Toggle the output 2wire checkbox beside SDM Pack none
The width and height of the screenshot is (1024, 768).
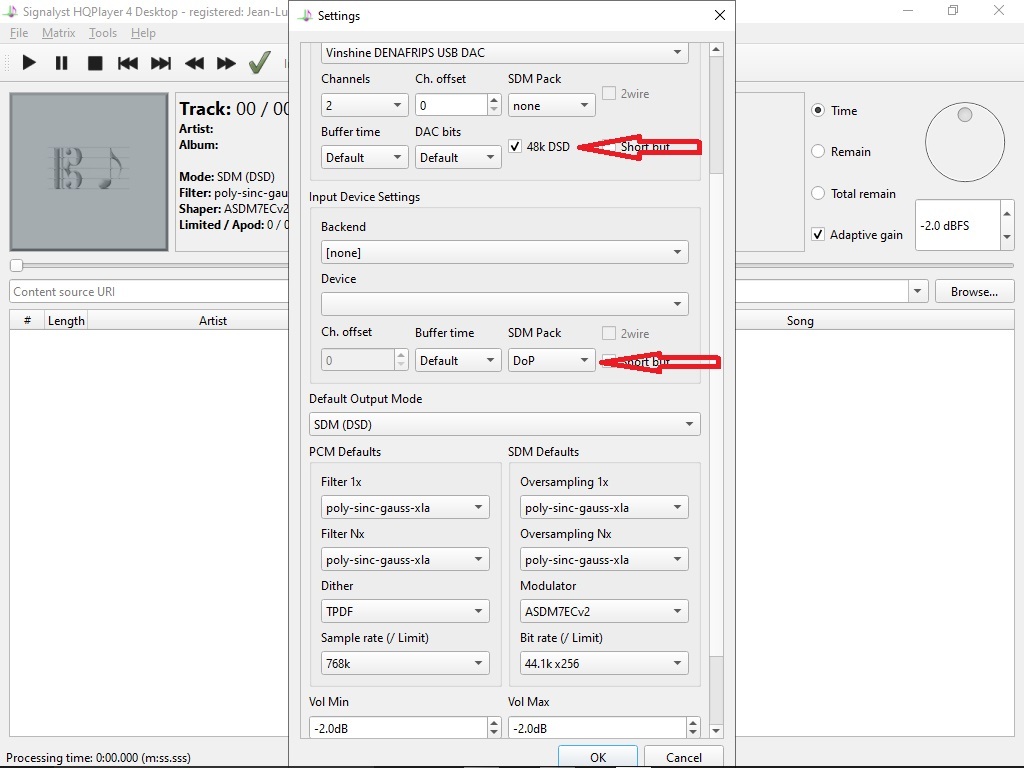pyautogui.click(x=609, y=93)
